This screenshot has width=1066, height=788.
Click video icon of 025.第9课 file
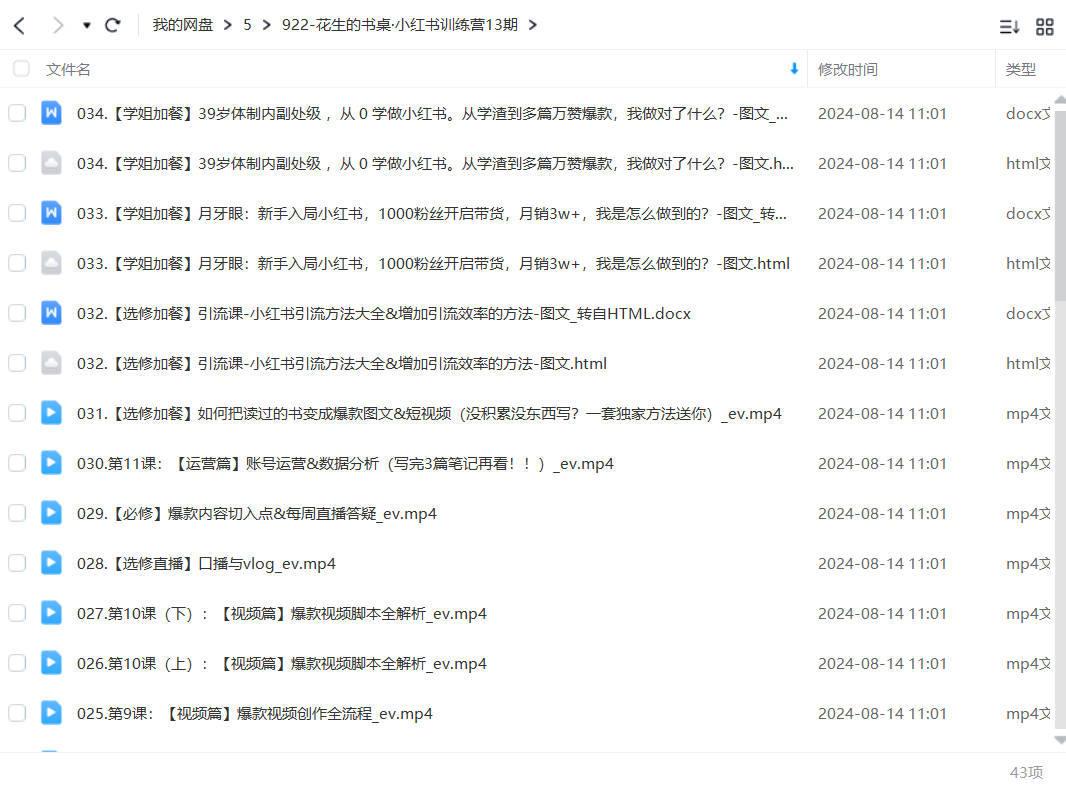tap(51, 713)
